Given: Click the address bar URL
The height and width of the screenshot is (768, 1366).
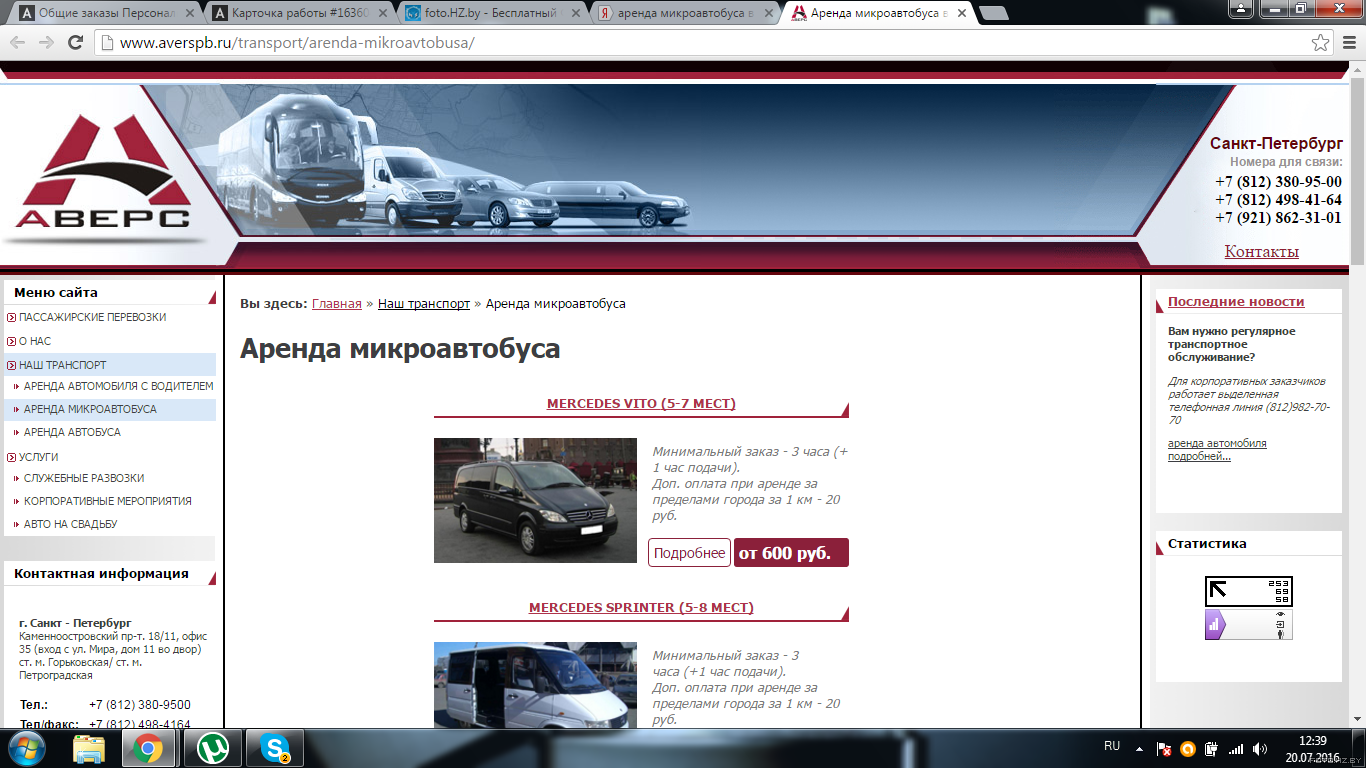Looking at the screenshot, I should pos(297,43).
